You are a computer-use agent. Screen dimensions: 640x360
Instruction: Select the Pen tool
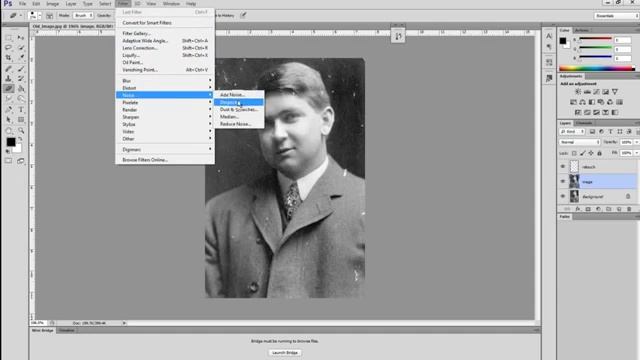point(9,109)
